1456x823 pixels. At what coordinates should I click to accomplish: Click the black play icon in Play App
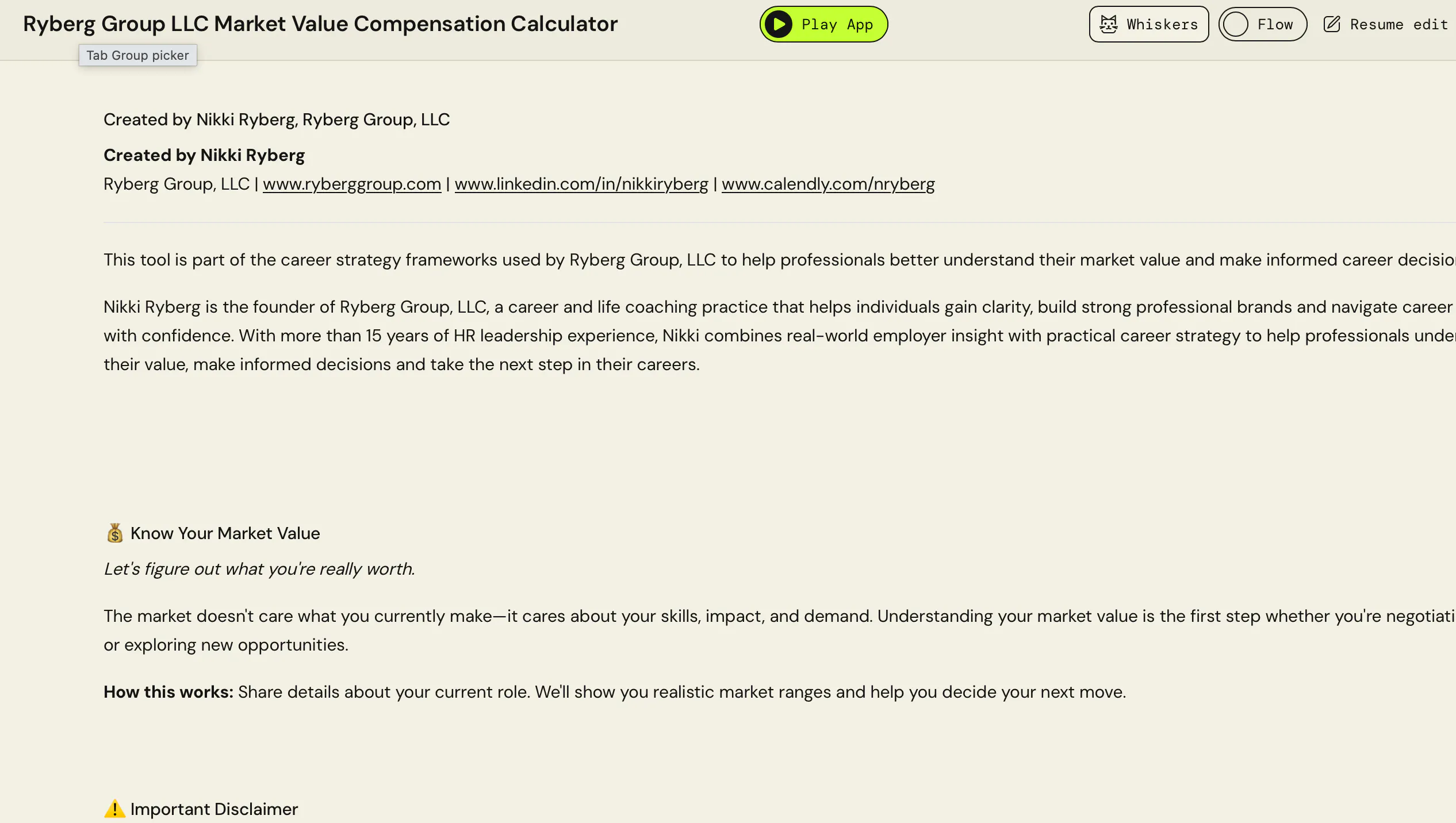point(779,24)
